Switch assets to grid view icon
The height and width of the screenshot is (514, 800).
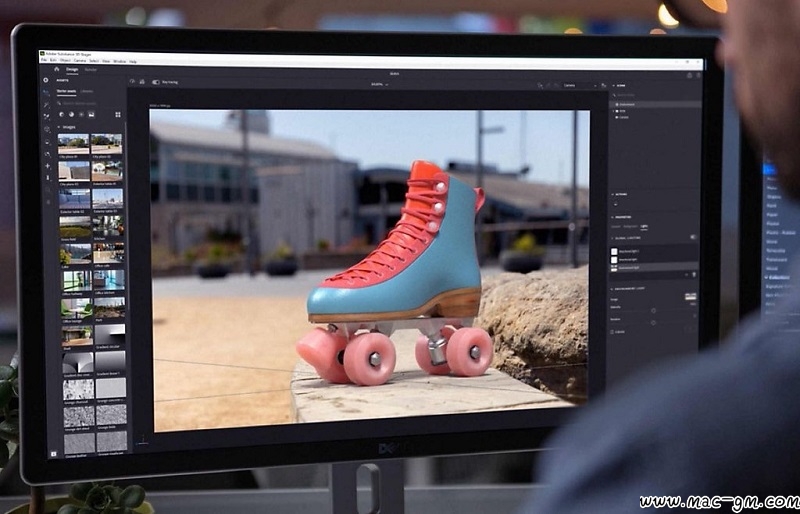118,114
